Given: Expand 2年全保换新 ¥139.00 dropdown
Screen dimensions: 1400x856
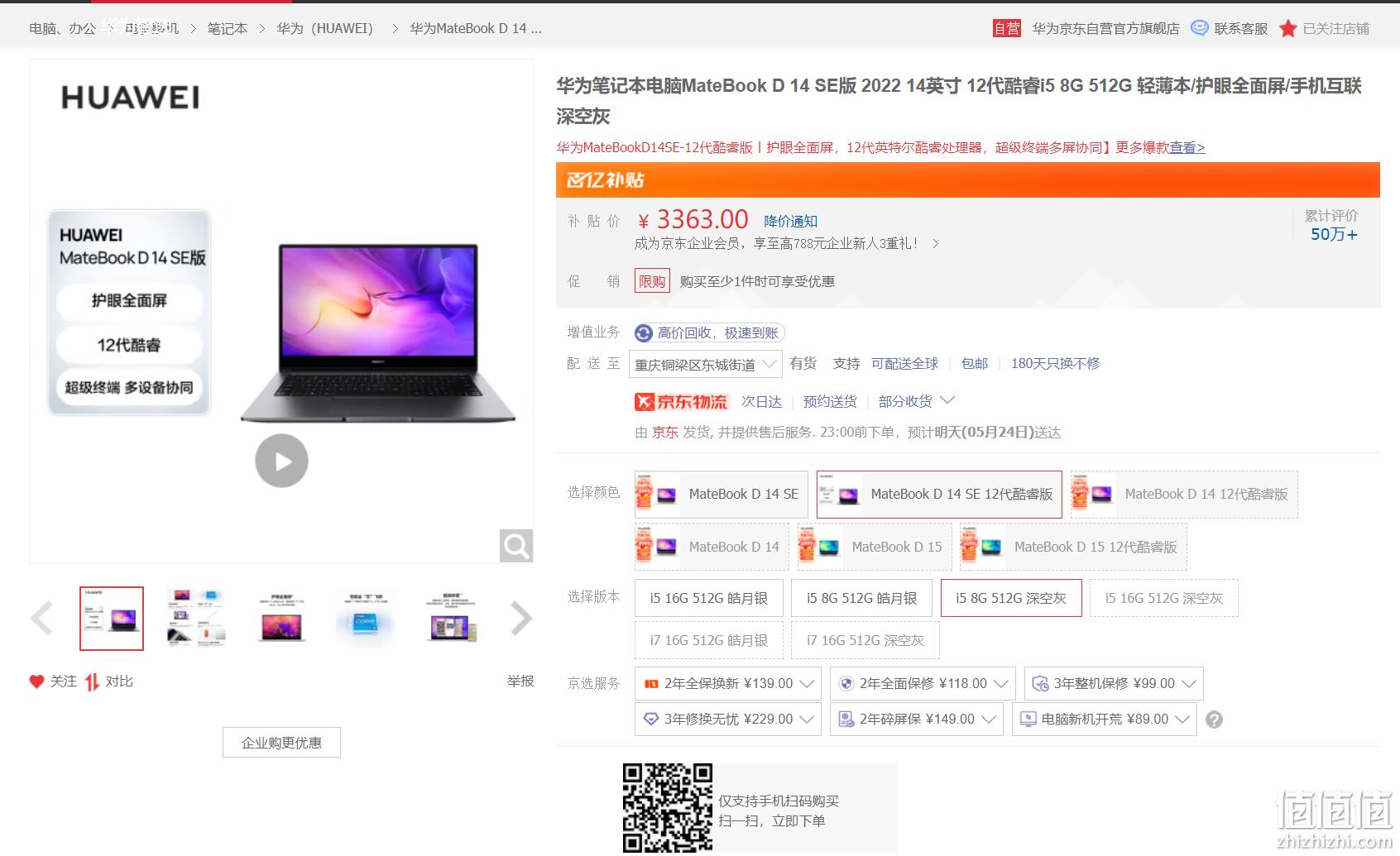Looking at the screenshot, I should [x=807, y=684].
